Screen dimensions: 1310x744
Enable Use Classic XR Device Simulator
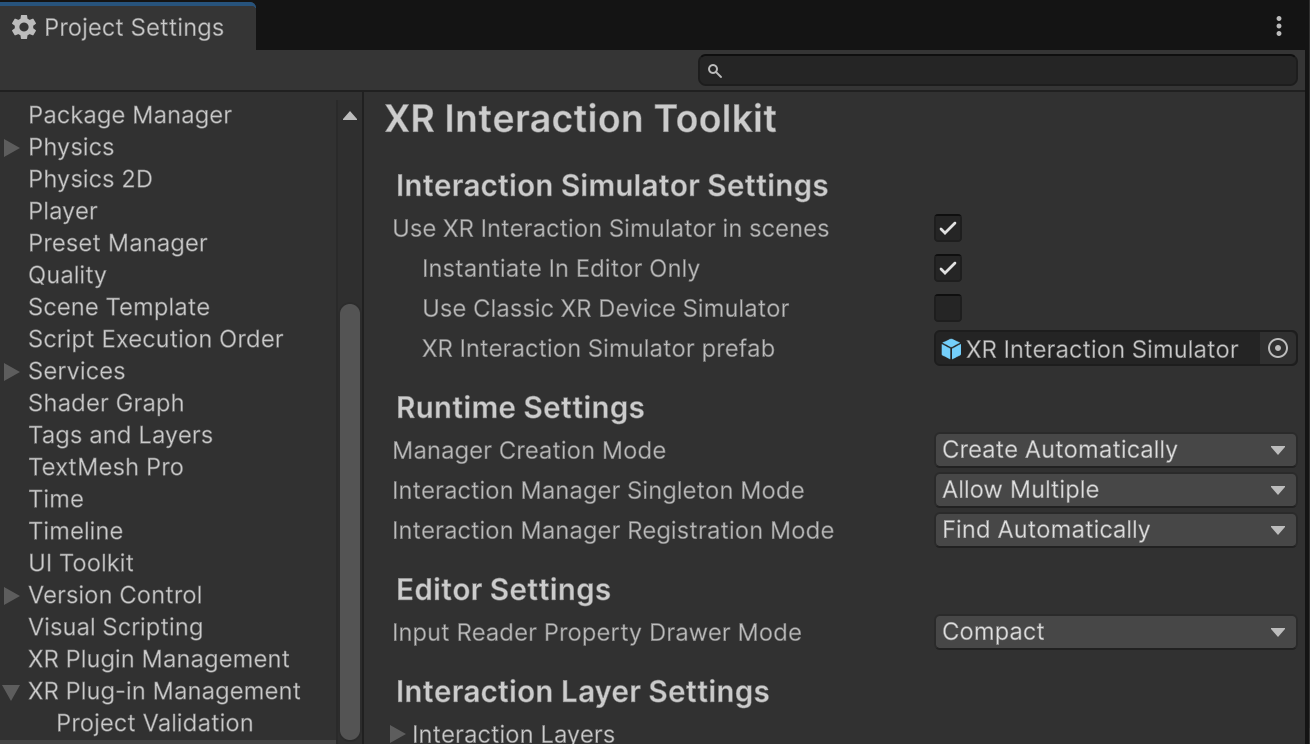click(947, 308)
